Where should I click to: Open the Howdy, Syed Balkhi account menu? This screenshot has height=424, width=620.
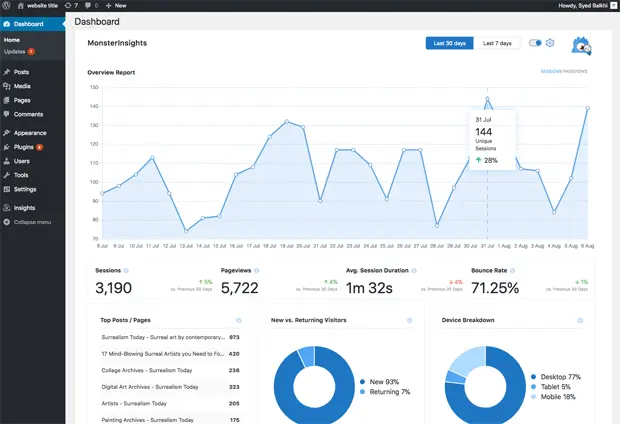(580, 5)
